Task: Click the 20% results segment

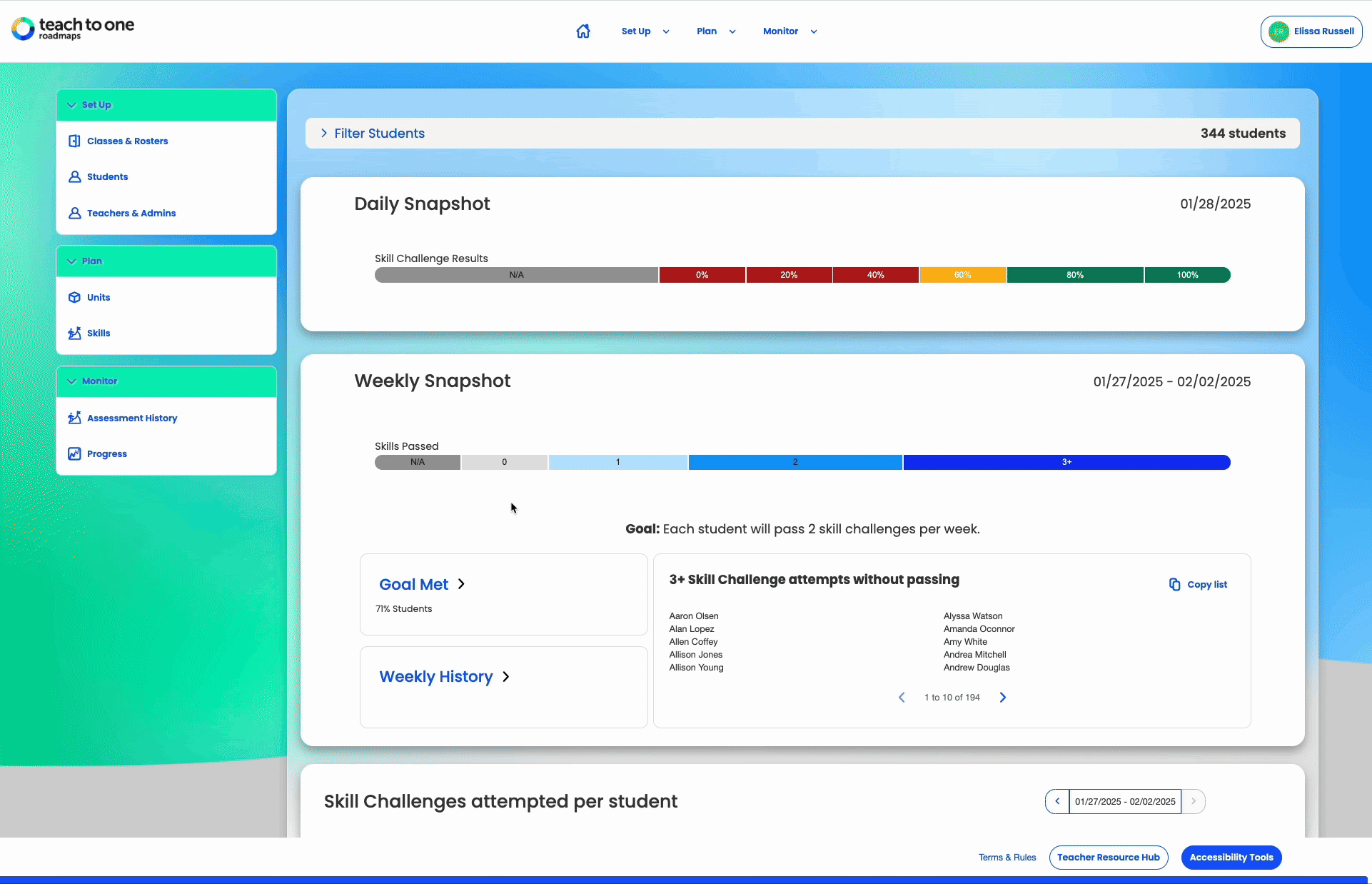Action: point(789,275)
